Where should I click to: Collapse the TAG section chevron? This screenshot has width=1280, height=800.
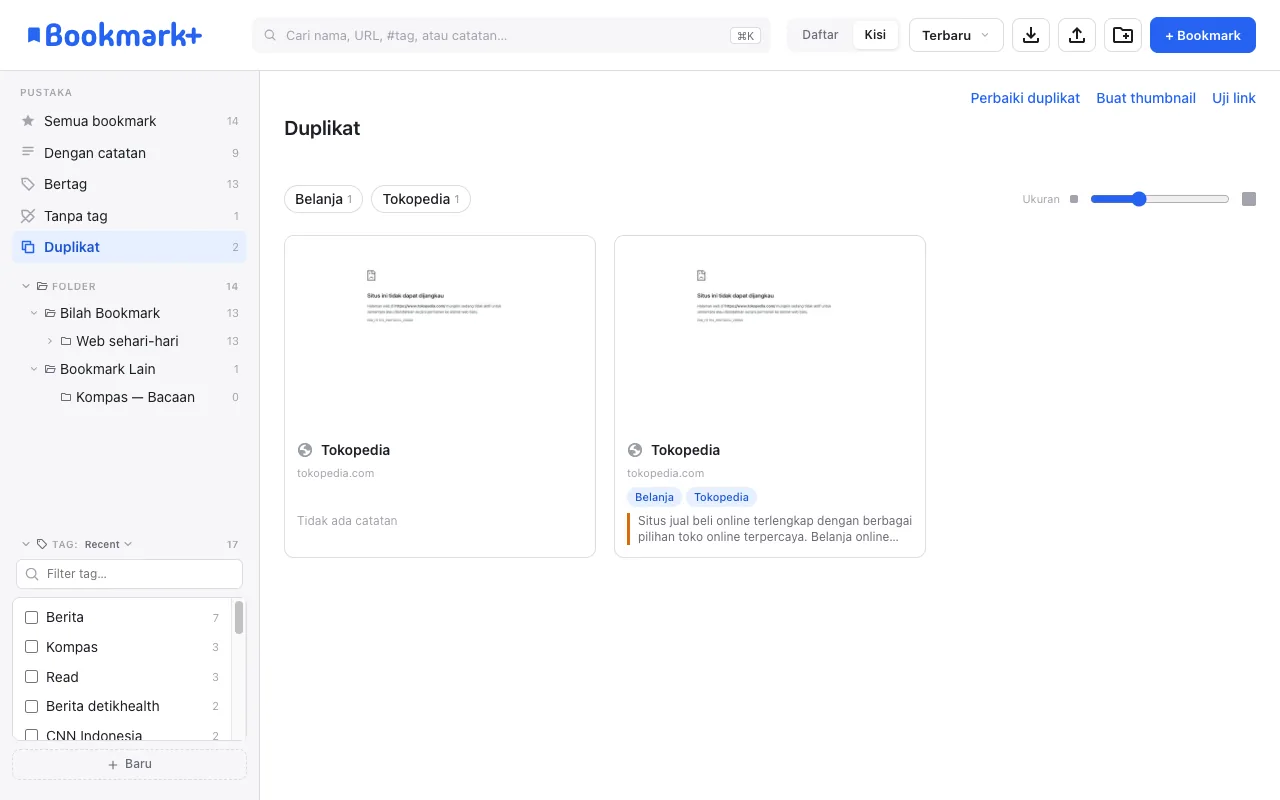[26, 545]
